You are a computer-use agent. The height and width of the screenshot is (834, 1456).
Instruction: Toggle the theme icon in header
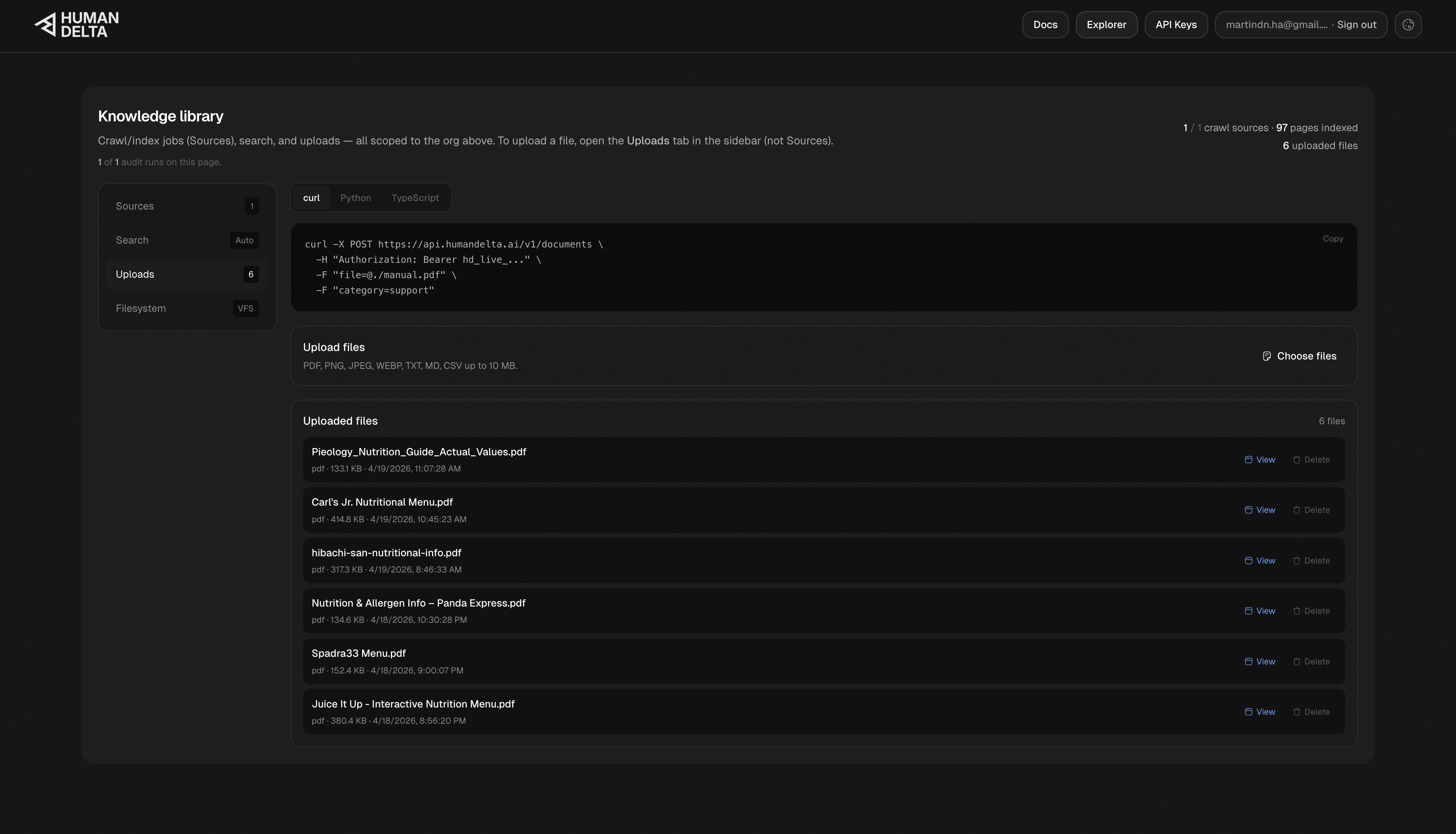(1408, 25)
